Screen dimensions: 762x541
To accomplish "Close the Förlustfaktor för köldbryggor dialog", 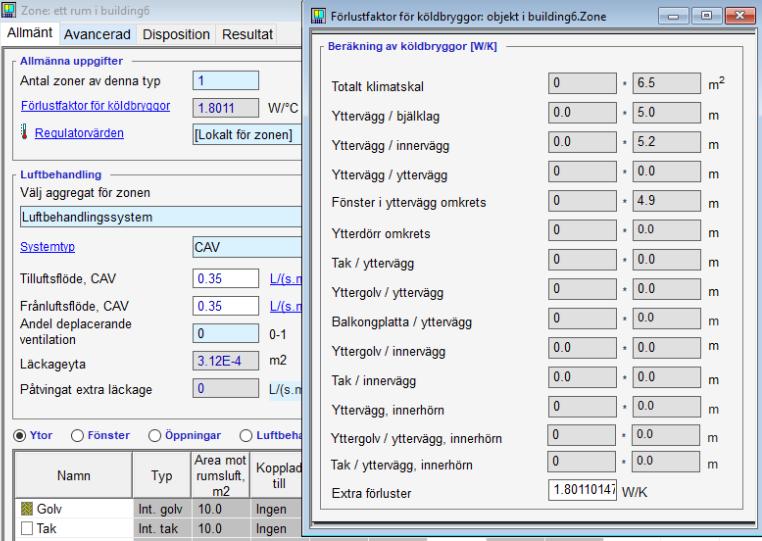I will (x=740, y=16).
